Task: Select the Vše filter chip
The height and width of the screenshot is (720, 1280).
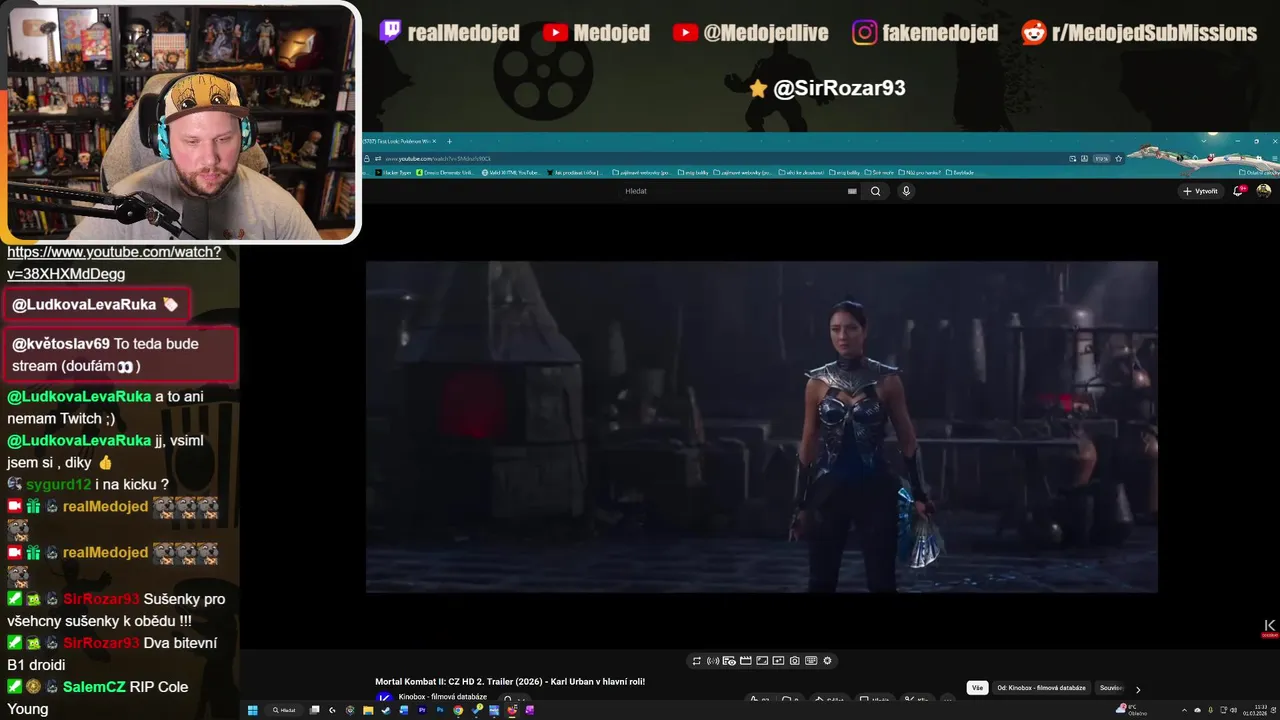Action: tap(977, 688)
